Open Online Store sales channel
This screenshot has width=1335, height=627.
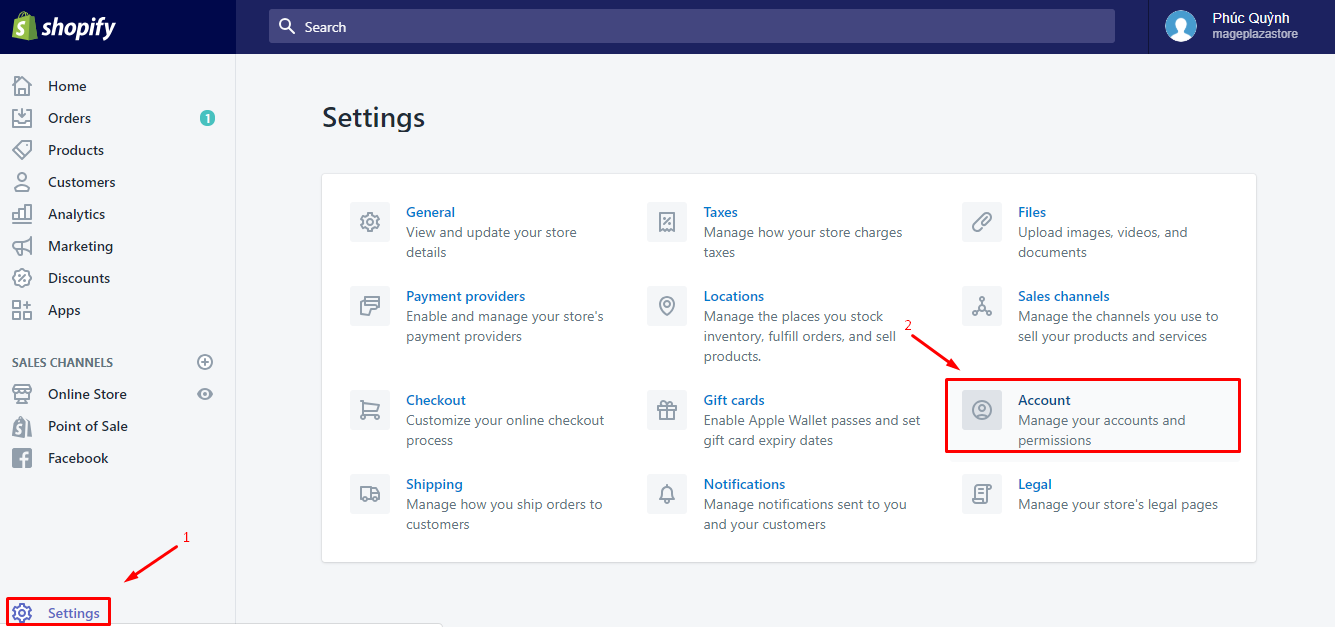pos(87,394)
